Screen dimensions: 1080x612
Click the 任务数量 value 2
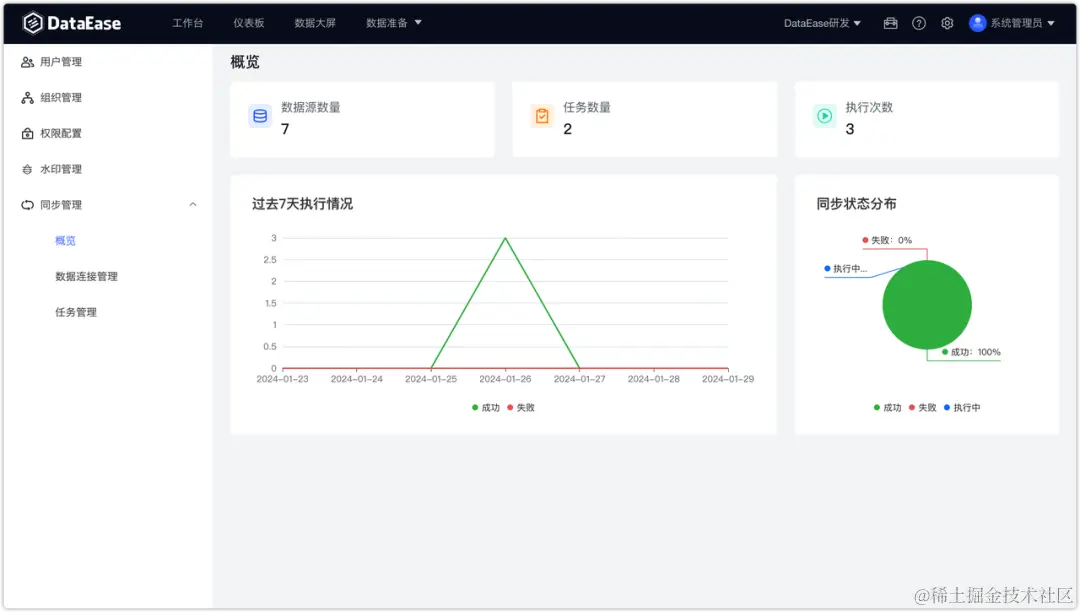(x=568, y=129)
